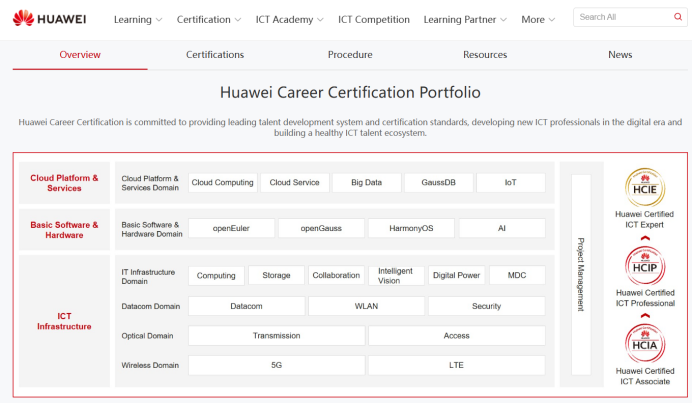692x403 pixels.
Task: Switch to the Resources tab
Action: 485,55
